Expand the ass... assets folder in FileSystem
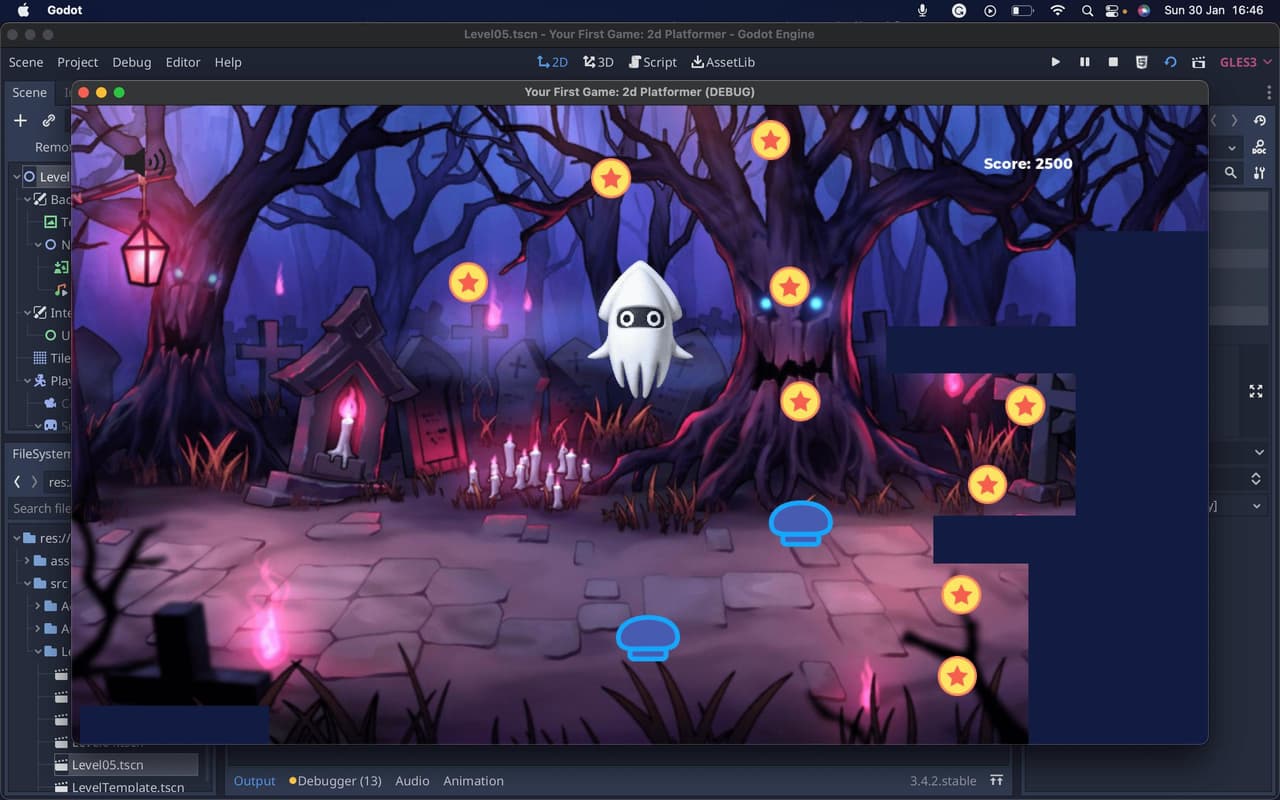This screenshot has height=800, width=1280. tap(27, 561)
